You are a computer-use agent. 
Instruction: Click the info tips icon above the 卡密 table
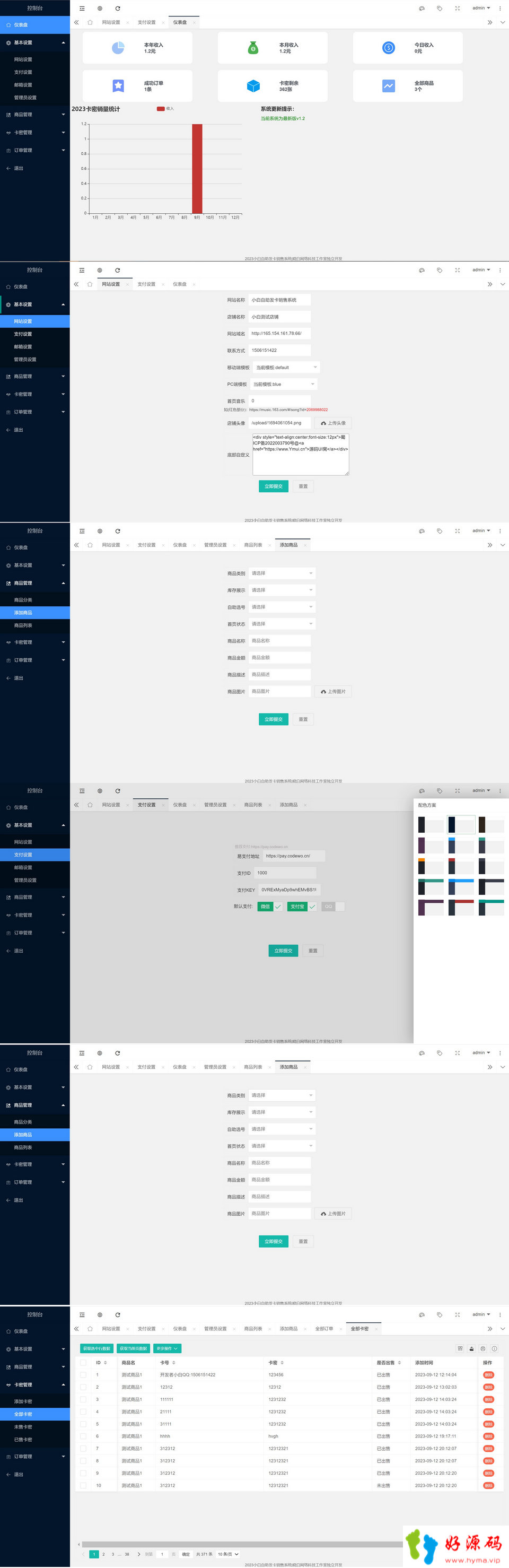[x=494, y=1348]
